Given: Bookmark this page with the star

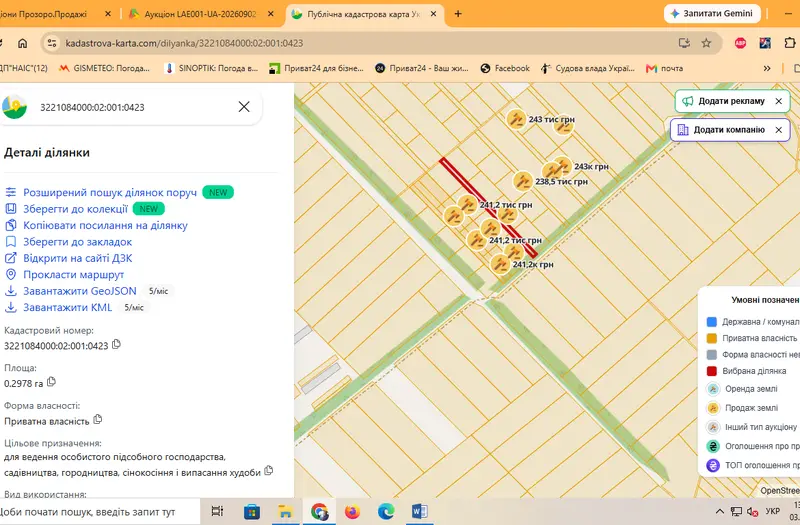Looking at the screenshot, I should 706,43.
